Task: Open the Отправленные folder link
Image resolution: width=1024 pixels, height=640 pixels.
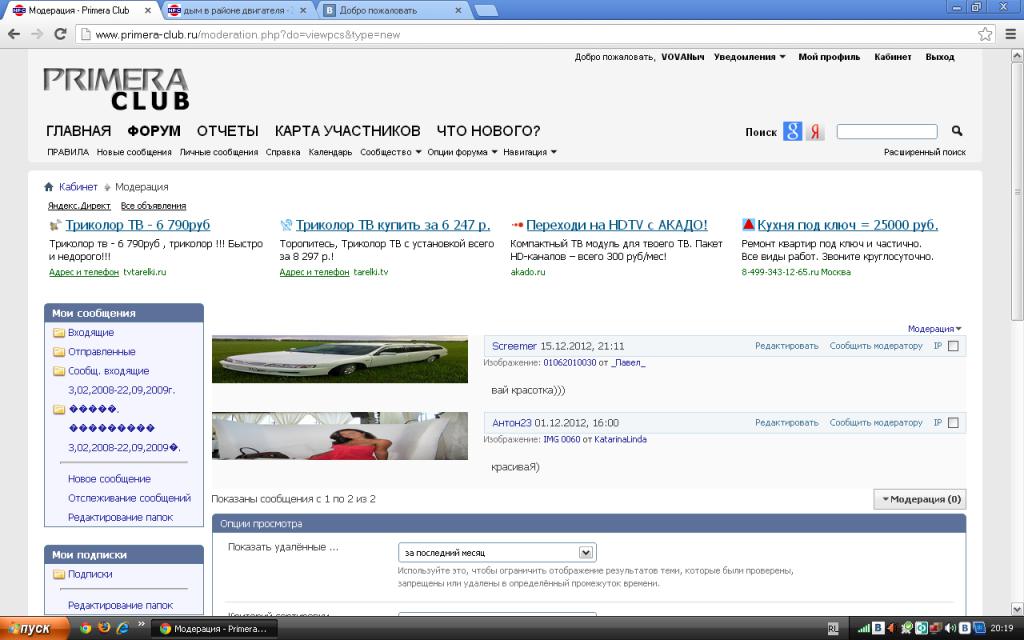Action: [x=102, y=351]
